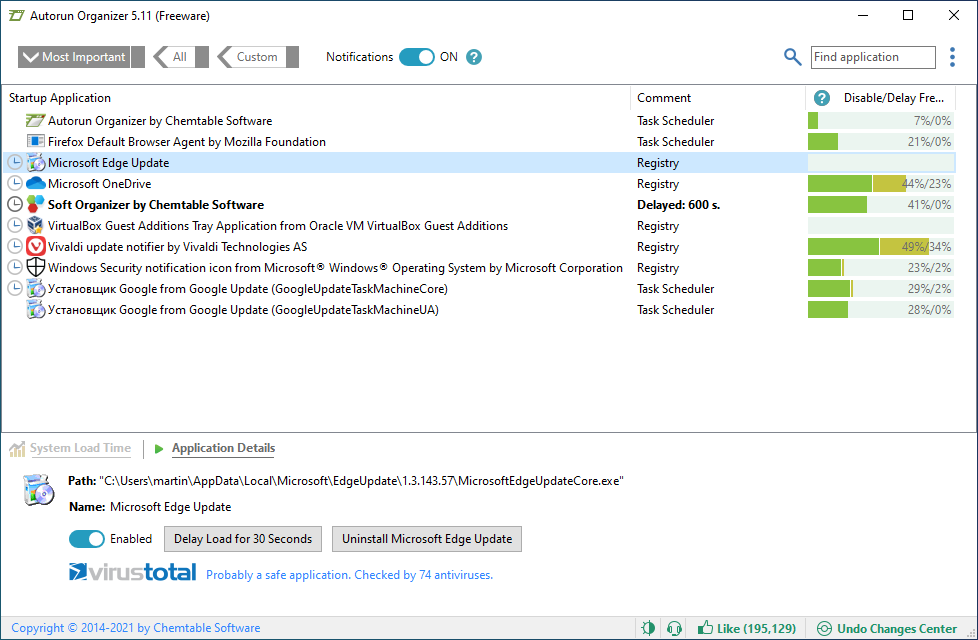Click the OneDrive cloud icon
The height and width of the screenshot is (640, 978).
pos(36,183)
